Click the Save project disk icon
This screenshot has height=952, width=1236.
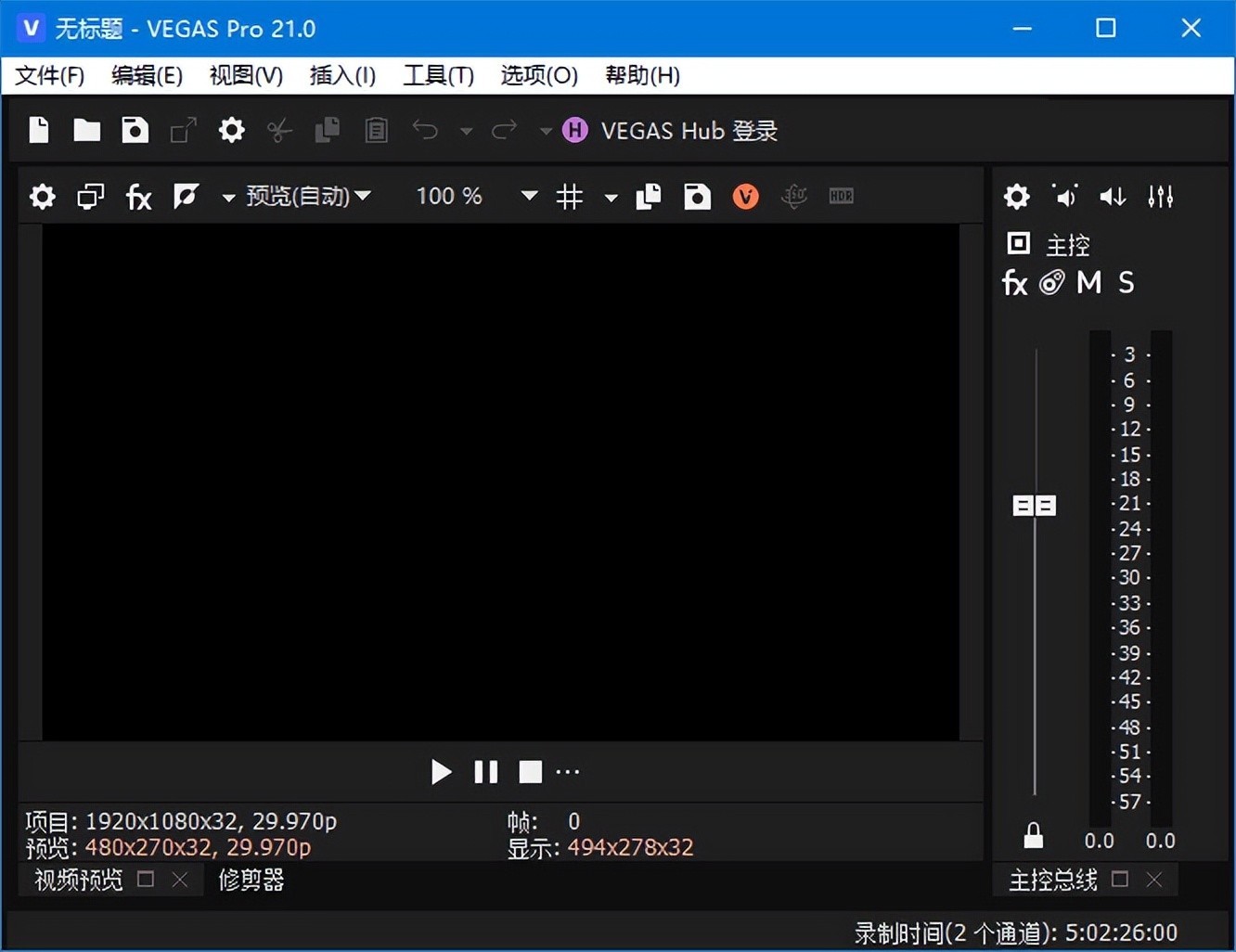(x=135, y=131)
